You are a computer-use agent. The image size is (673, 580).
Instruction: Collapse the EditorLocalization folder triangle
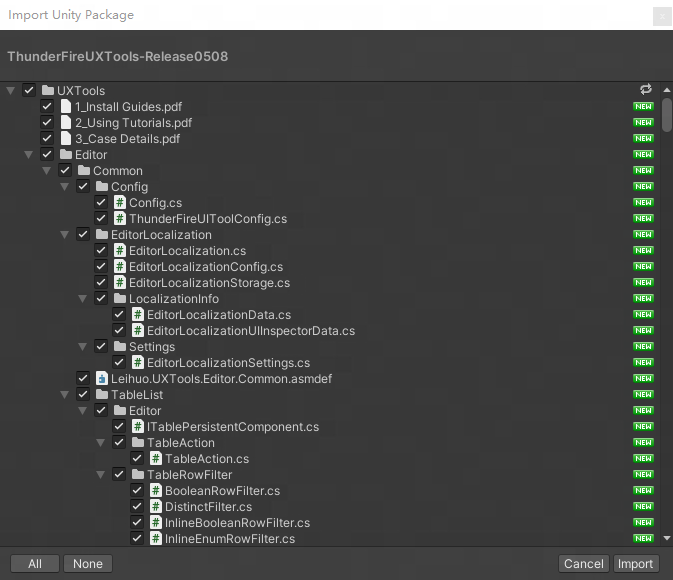65,234
